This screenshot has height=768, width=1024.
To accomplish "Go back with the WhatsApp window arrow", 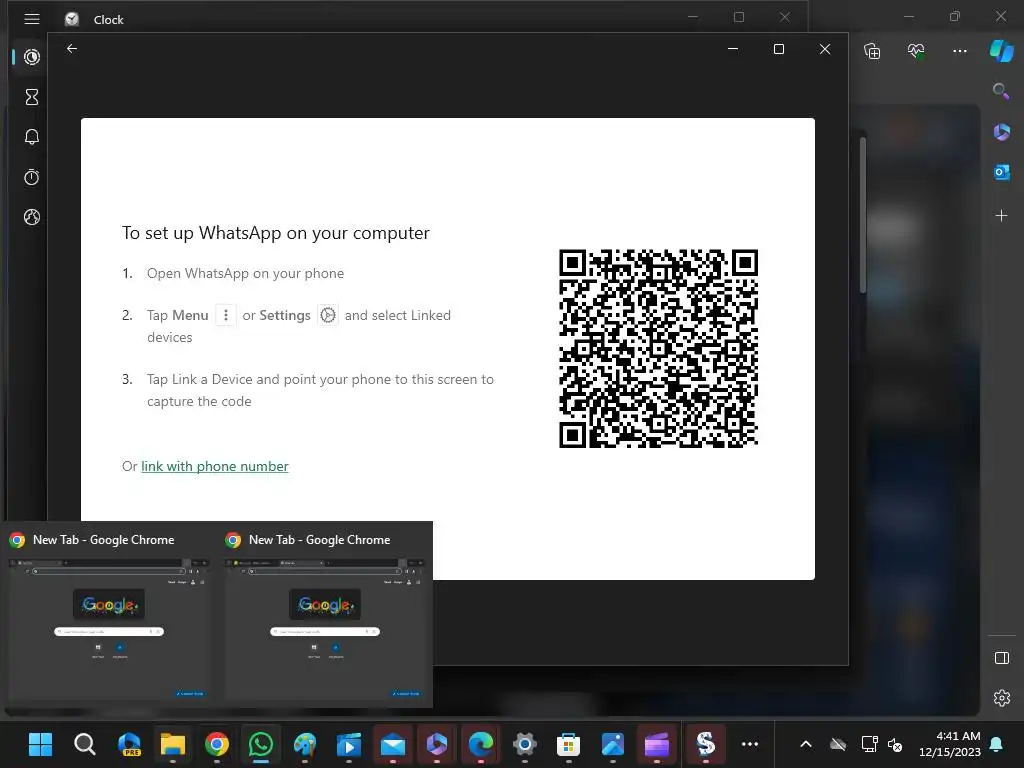I will tap(72, 48).
